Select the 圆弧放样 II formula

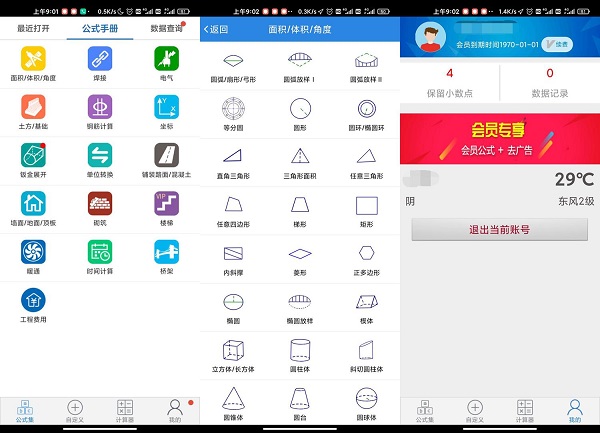(367, 67)
